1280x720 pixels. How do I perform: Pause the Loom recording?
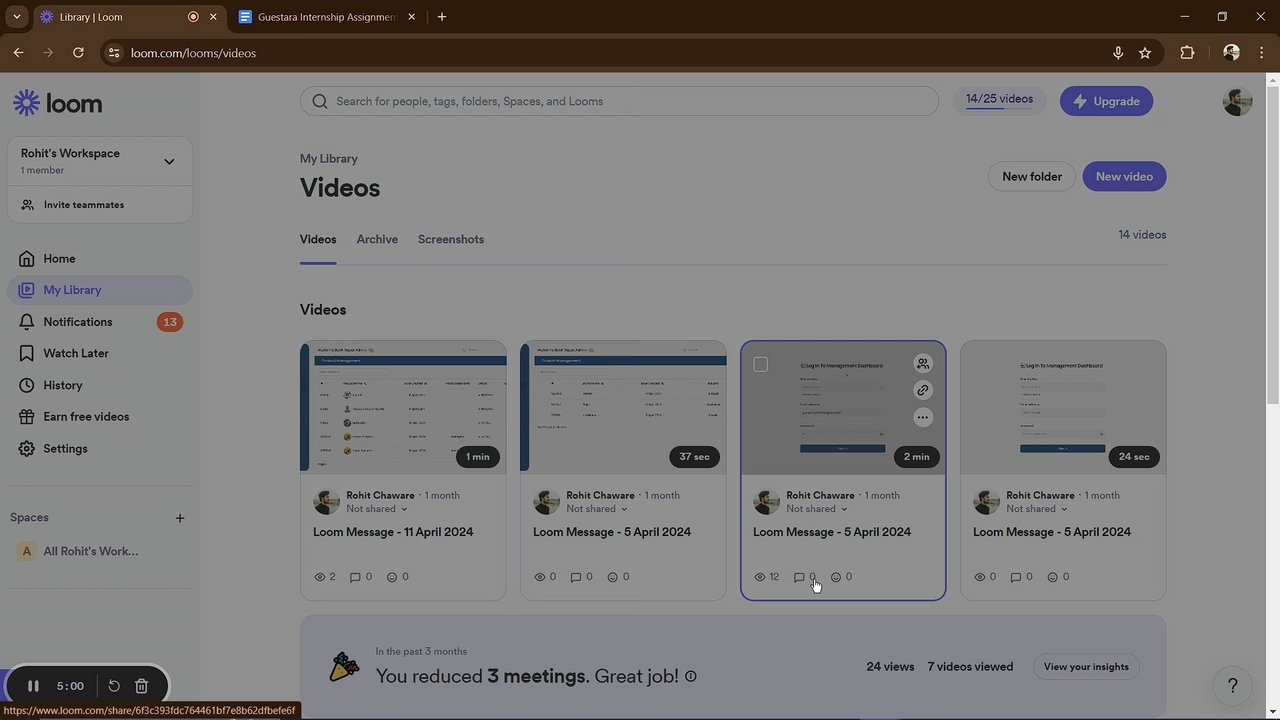tap(33, 686)
